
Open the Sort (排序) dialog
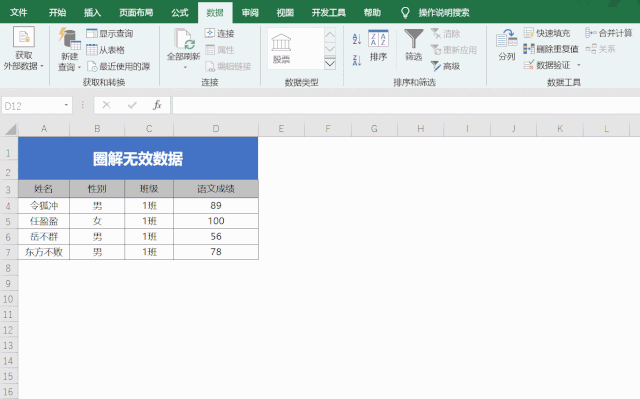[378, 46]
